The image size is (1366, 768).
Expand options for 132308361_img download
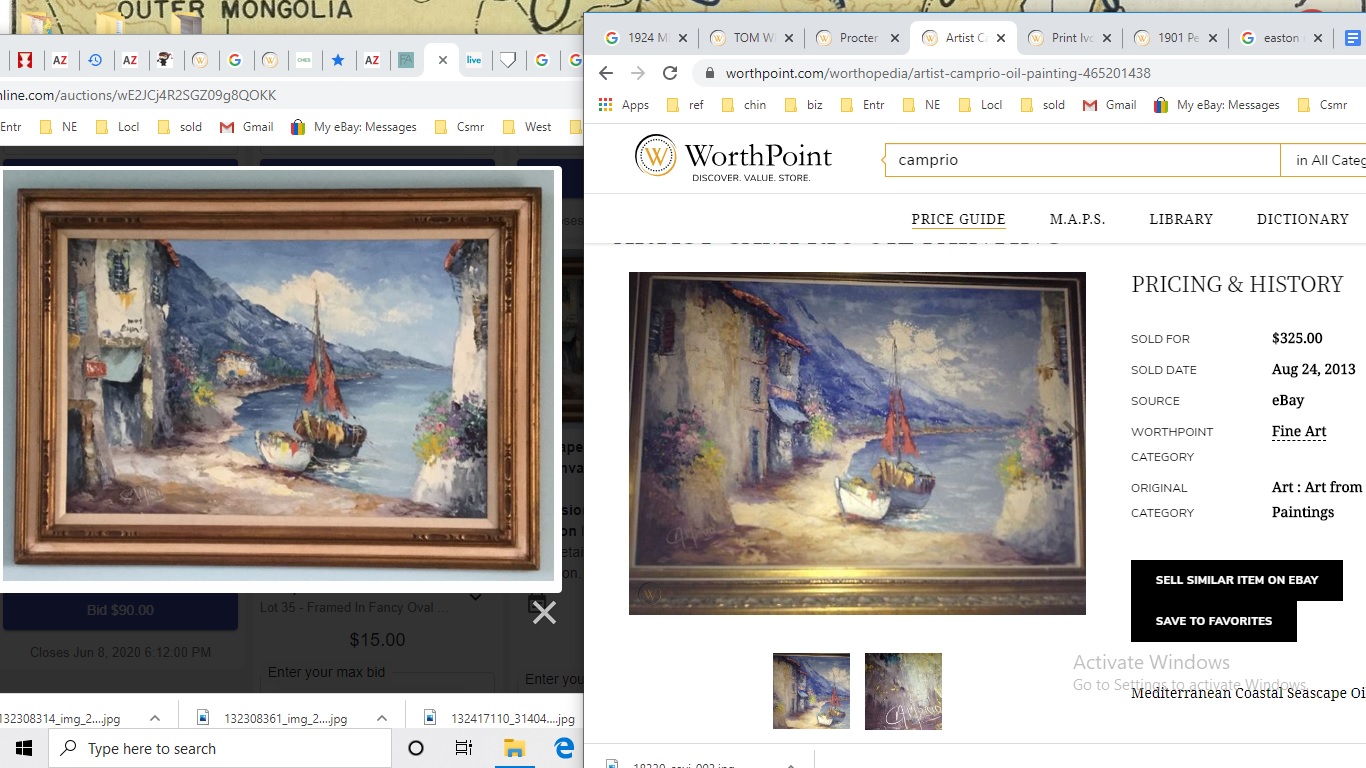tap(381, 718)
